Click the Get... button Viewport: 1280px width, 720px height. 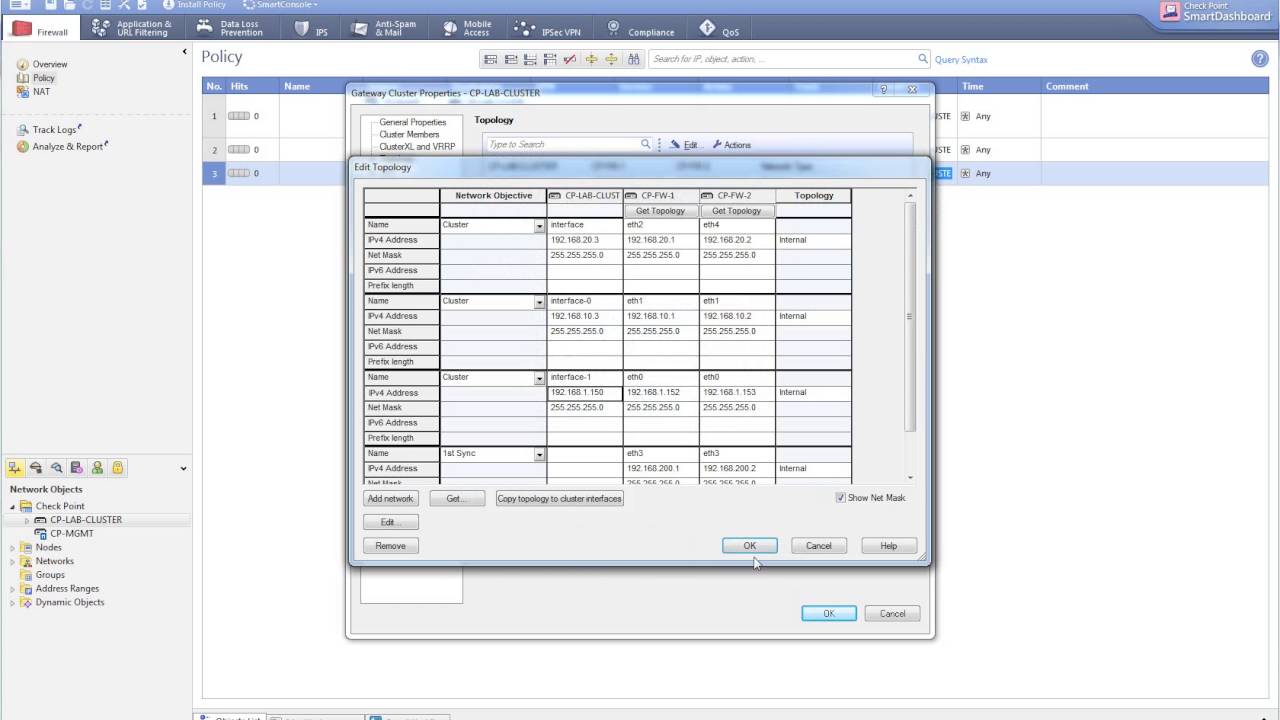point(457,498)
